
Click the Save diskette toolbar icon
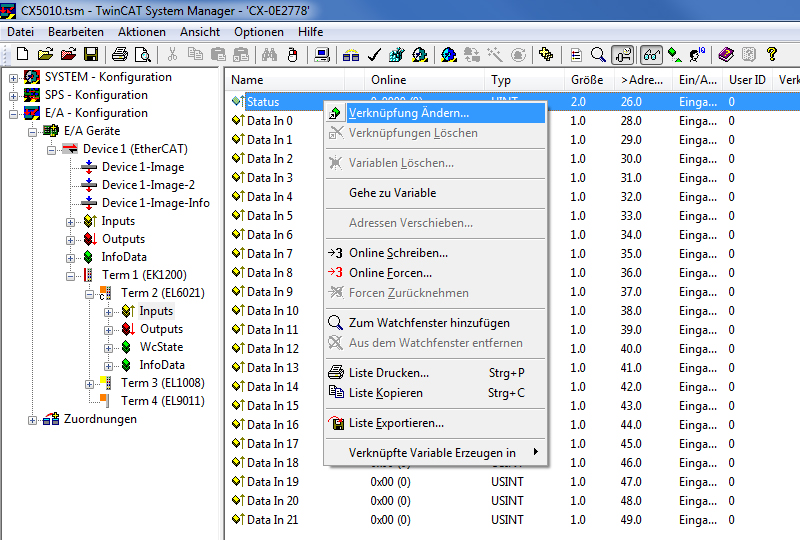pyautogui.click(x=91, y=54)
